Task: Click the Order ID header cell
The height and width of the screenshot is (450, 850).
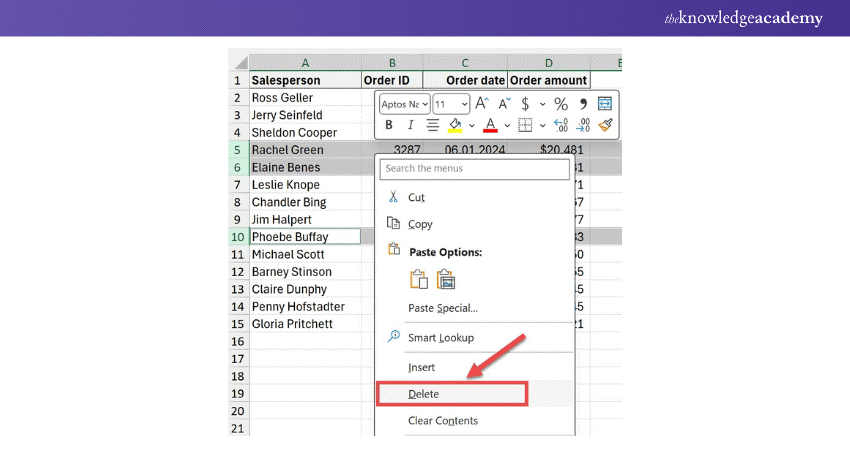Action: click(x=392, y=80)
